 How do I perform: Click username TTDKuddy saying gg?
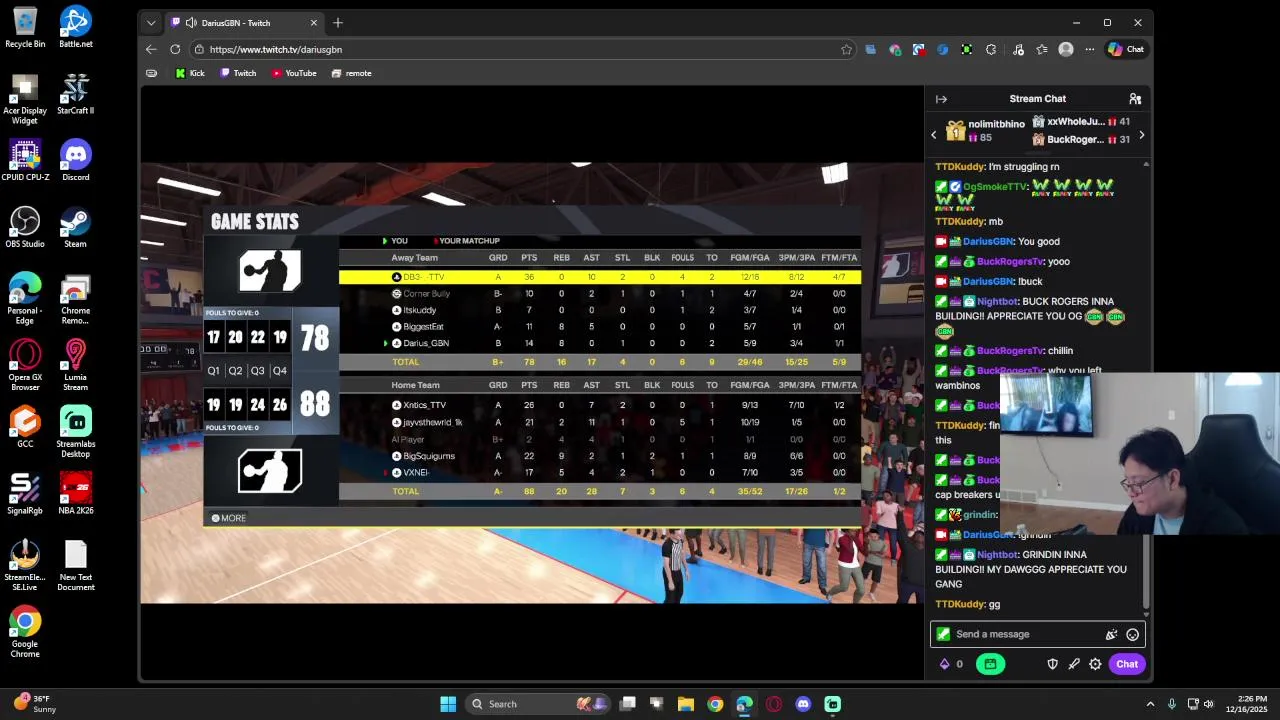coord(960,604)
